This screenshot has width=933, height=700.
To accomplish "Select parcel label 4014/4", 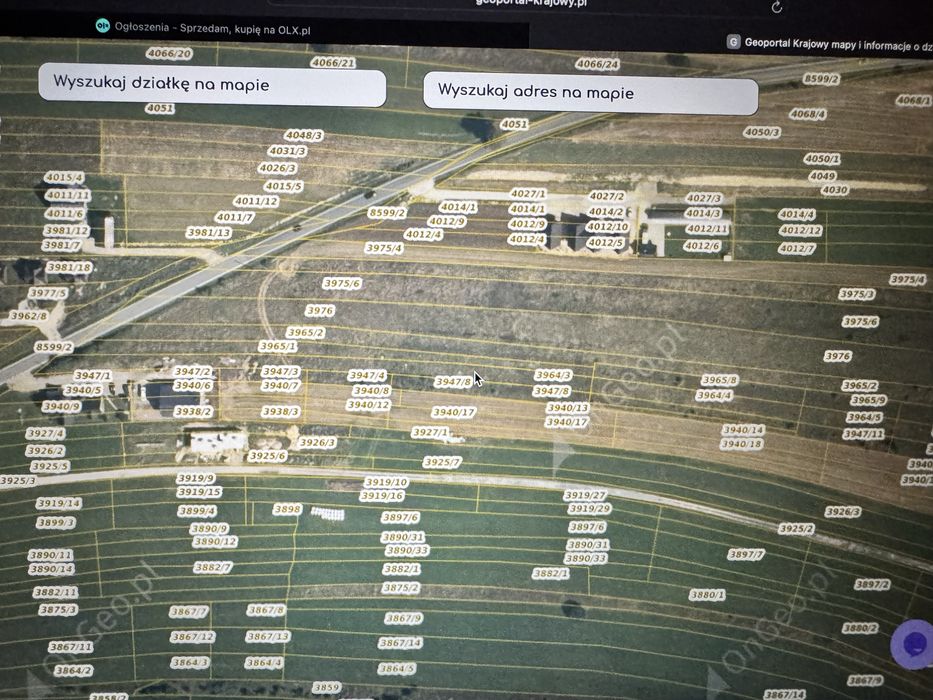I will (797, 214).
